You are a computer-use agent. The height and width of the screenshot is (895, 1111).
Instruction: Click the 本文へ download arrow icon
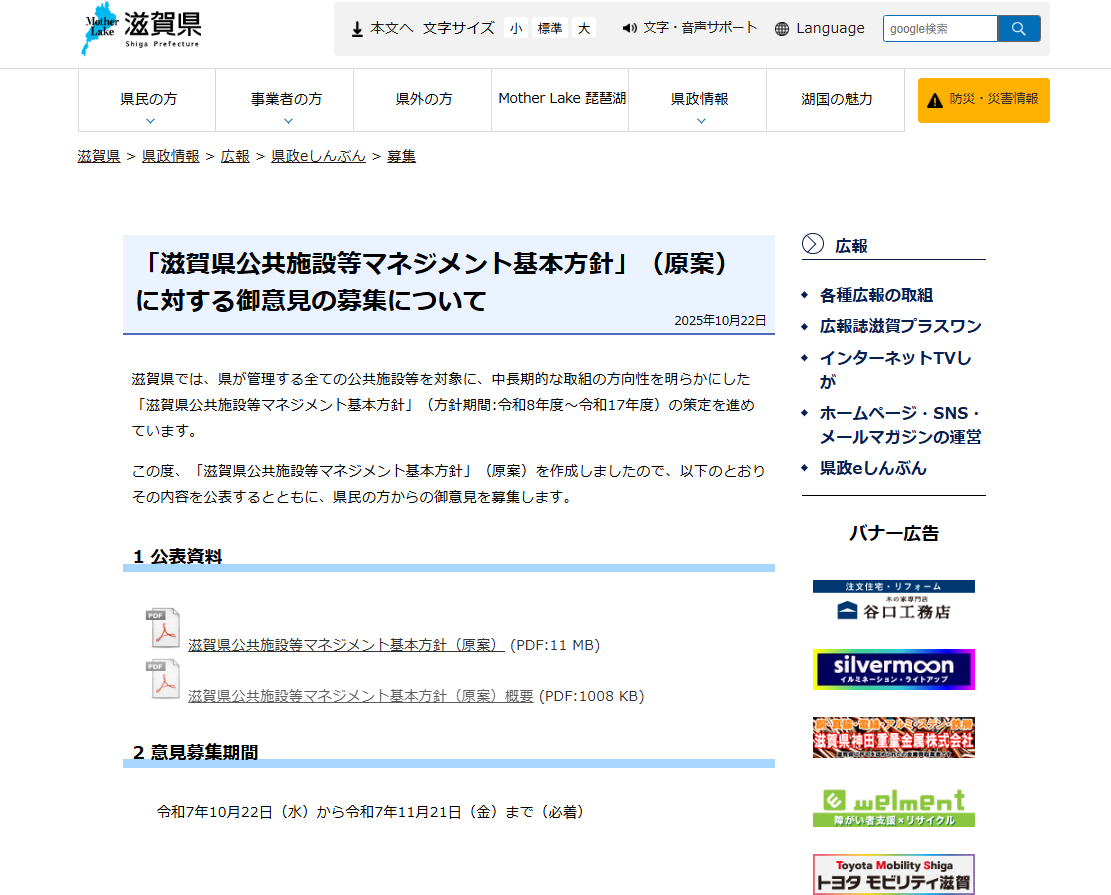(x=357, y=29)
